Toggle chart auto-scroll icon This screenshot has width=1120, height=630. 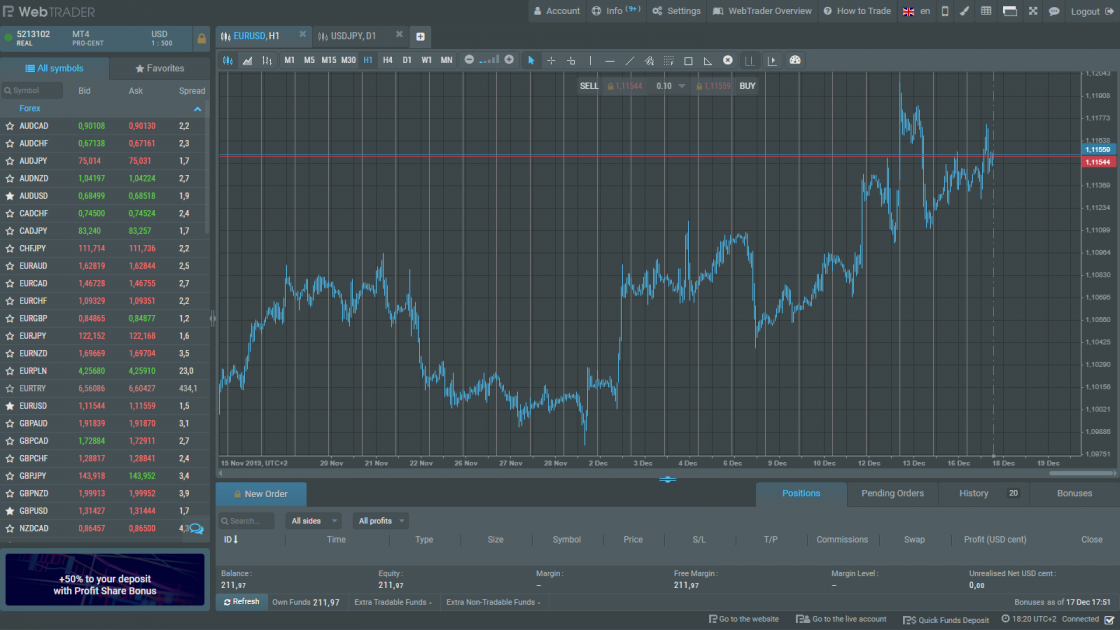772,61
